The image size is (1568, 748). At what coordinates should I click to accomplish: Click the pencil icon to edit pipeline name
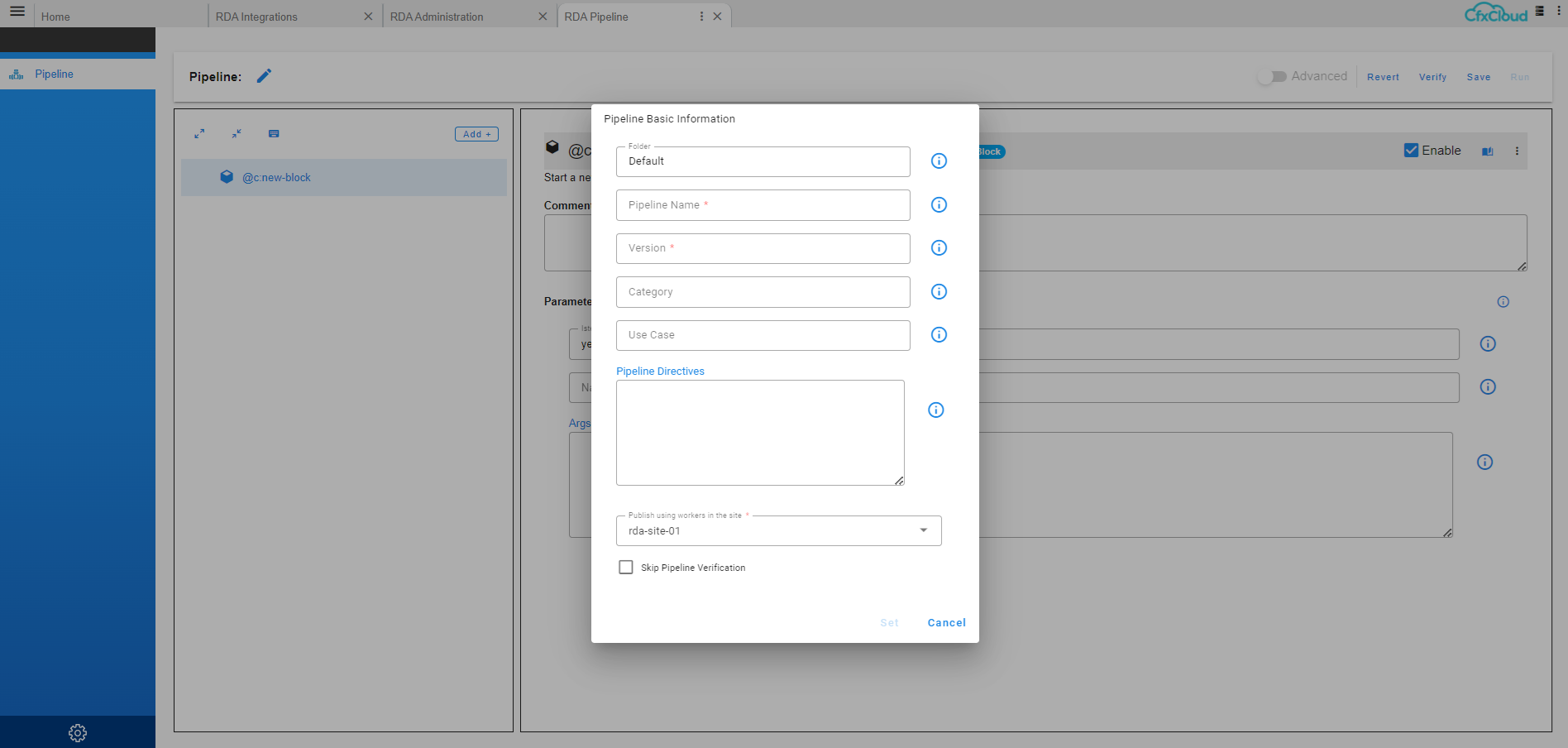click(x=264, y=76)
